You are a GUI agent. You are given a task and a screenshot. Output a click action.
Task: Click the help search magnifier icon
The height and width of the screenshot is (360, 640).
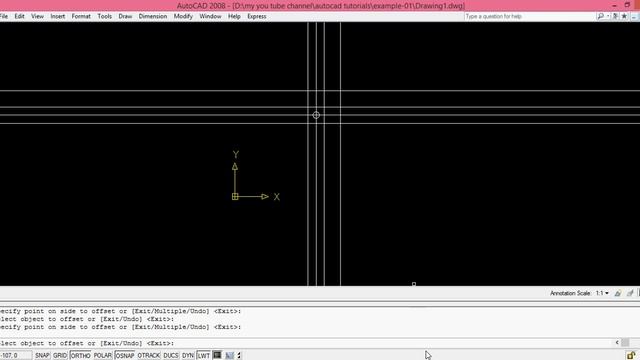coord(600,16)
